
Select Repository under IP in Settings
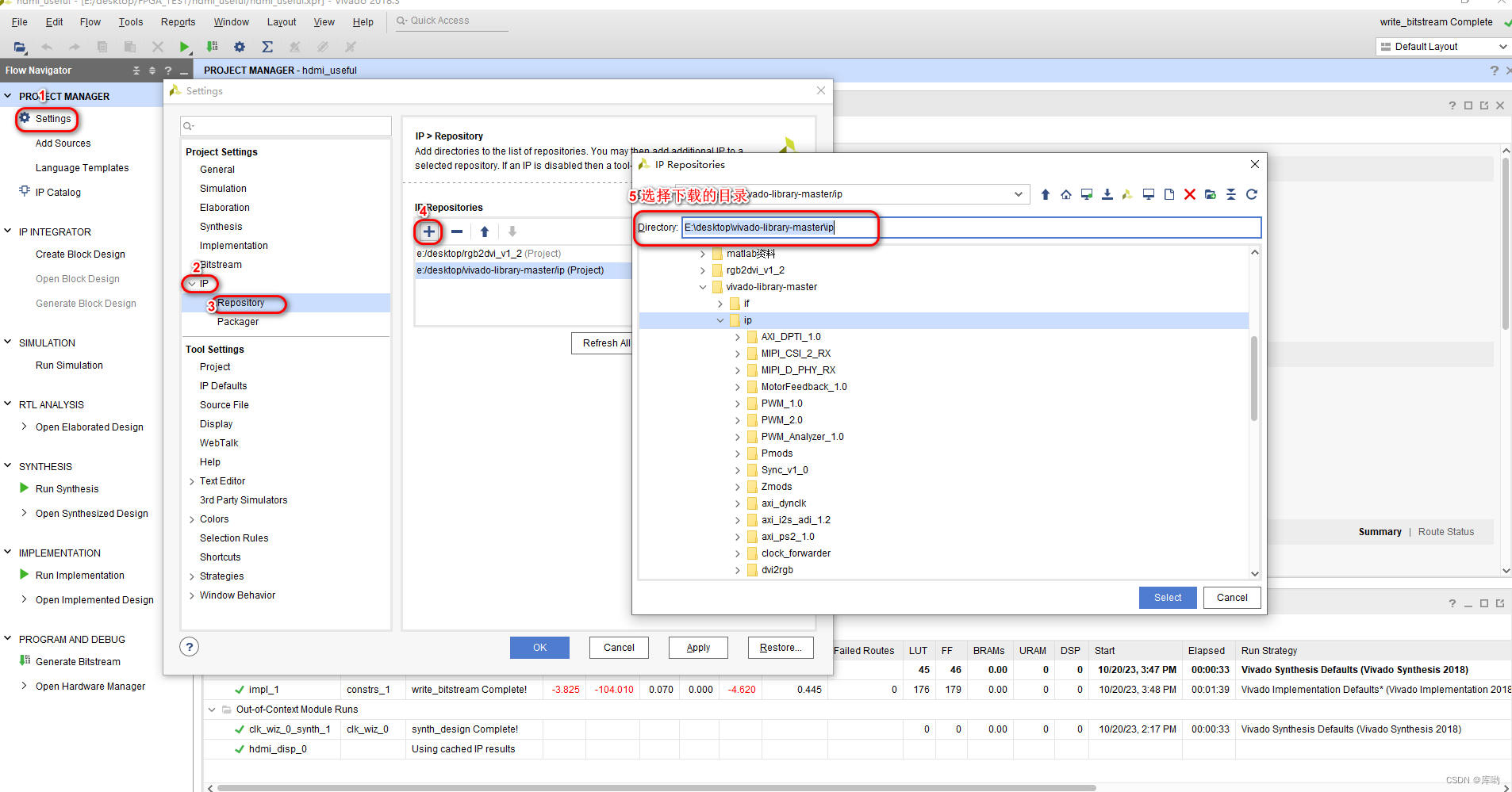(240, 303)
